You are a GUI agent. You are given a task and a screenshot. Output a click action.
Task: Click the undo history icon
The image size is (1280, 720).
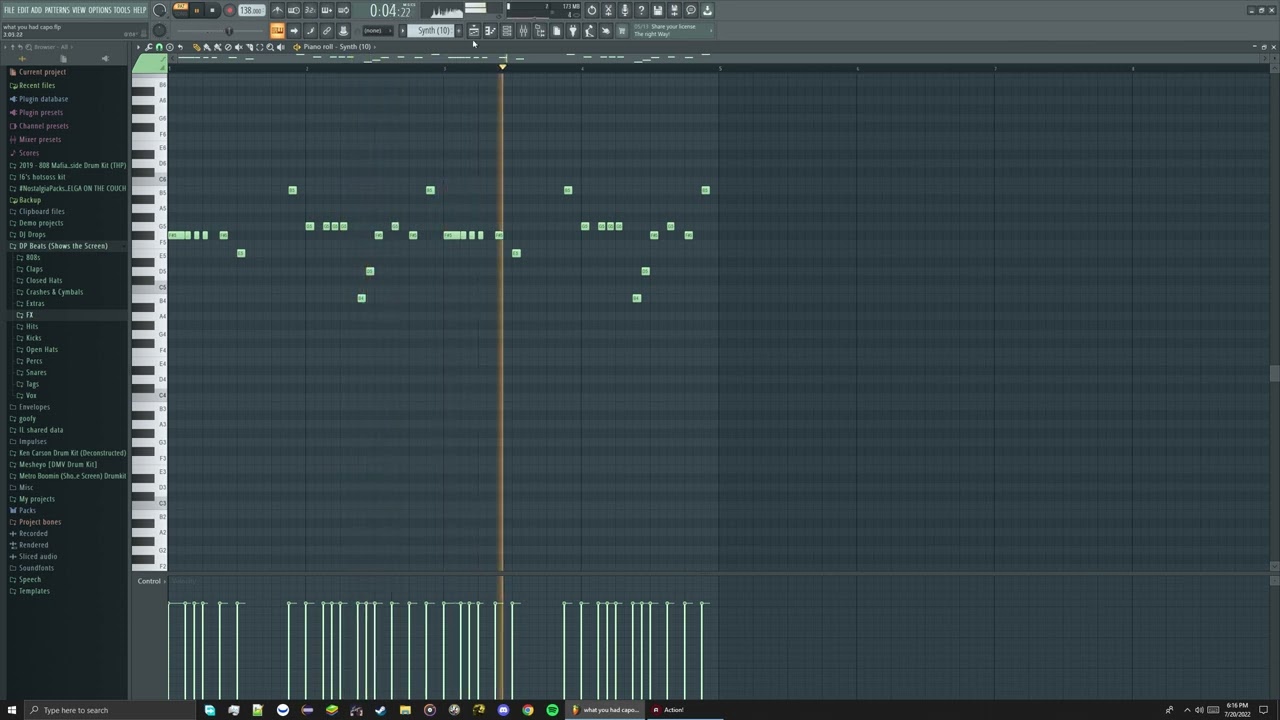[x=591, y=10]
